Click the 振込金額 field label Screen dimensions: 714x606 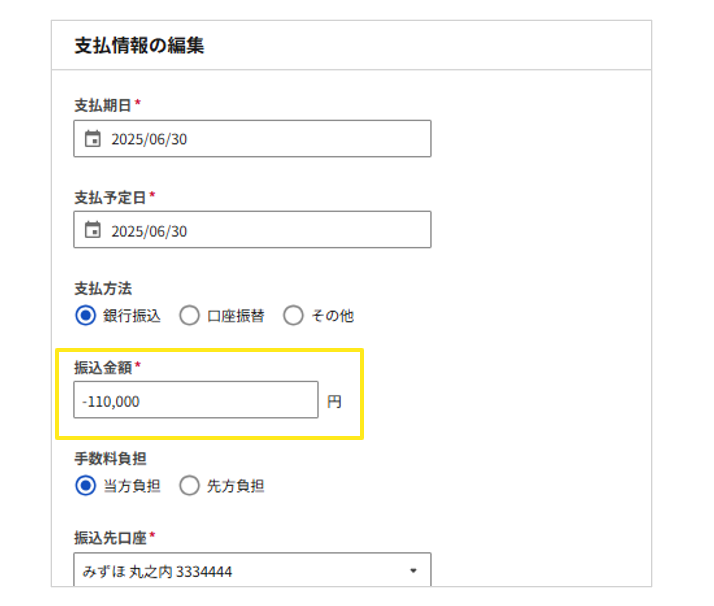pos(103,368)
